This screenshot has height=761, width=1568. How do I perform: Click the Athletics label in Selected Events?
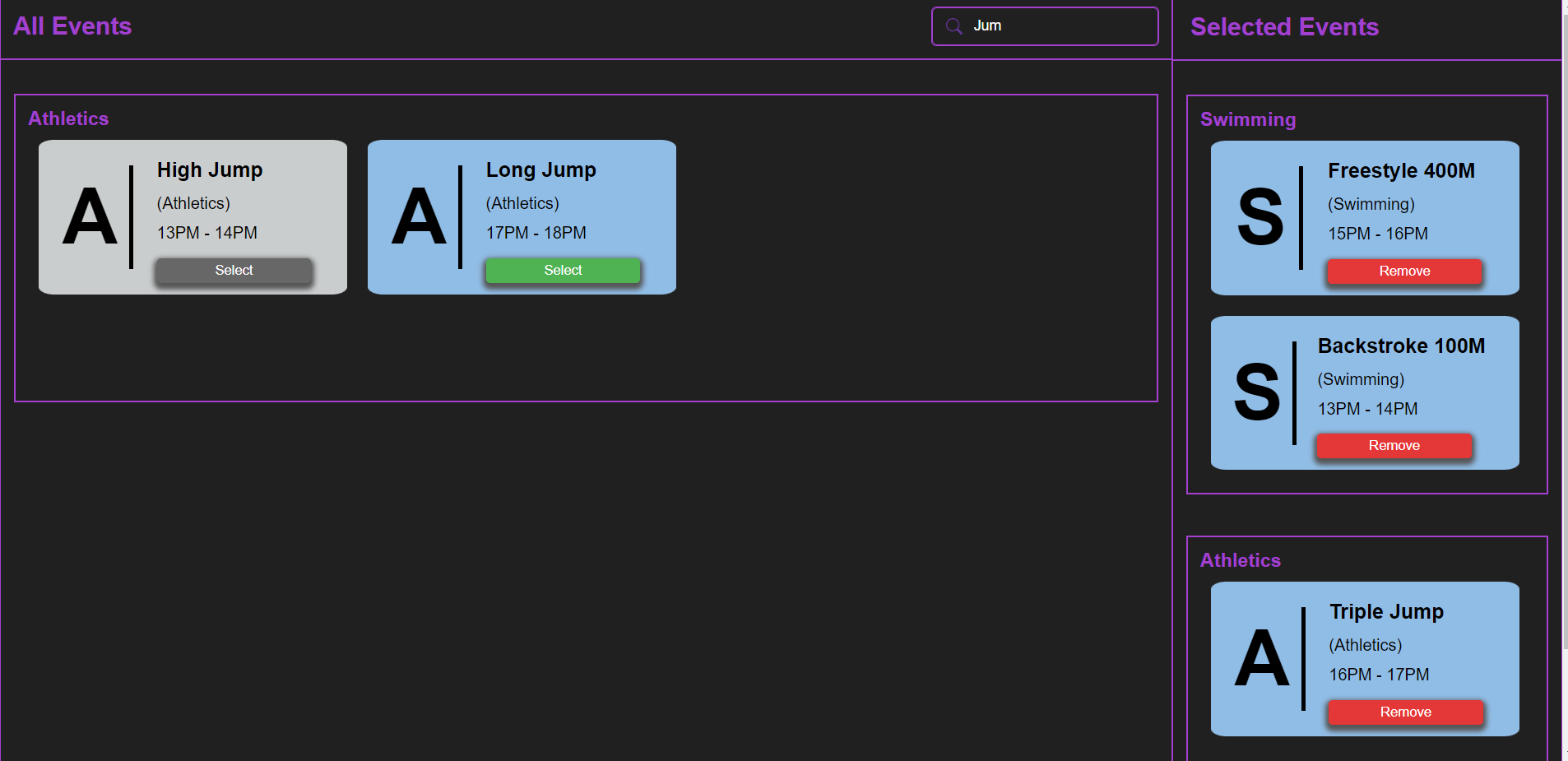tap(1240, 560)
